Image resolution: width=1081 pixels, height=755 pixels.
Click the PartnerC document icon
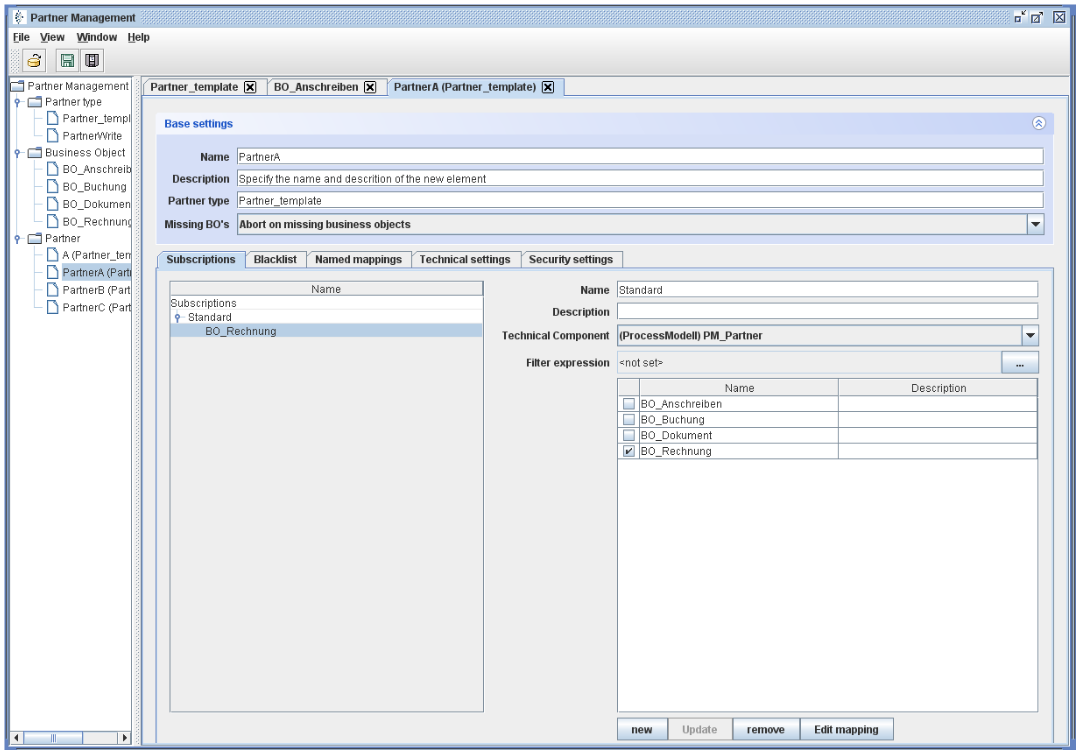pyautogui.click(x=52, y=307)
